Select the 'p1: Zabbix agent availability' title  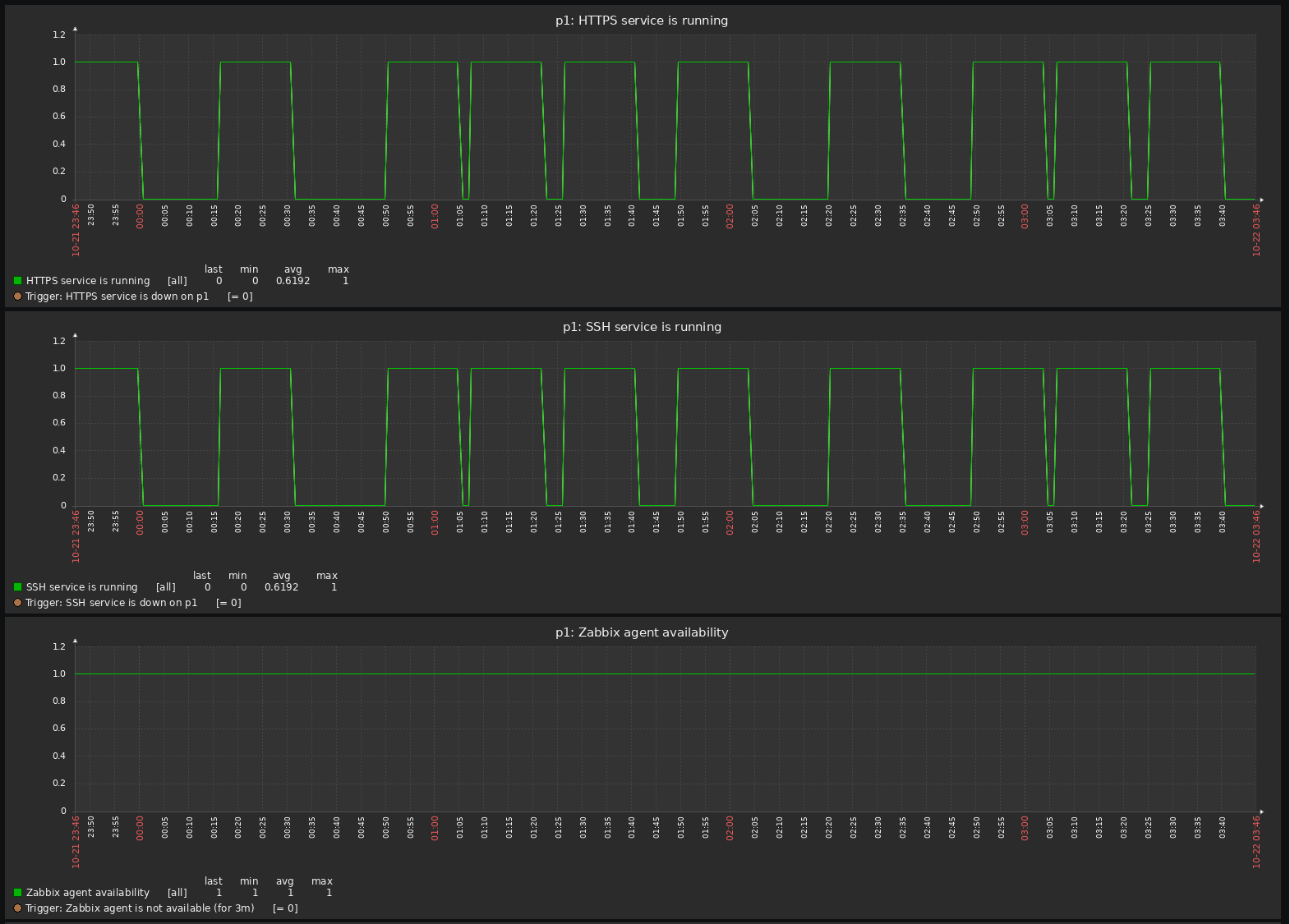click(x=642, y=632)
